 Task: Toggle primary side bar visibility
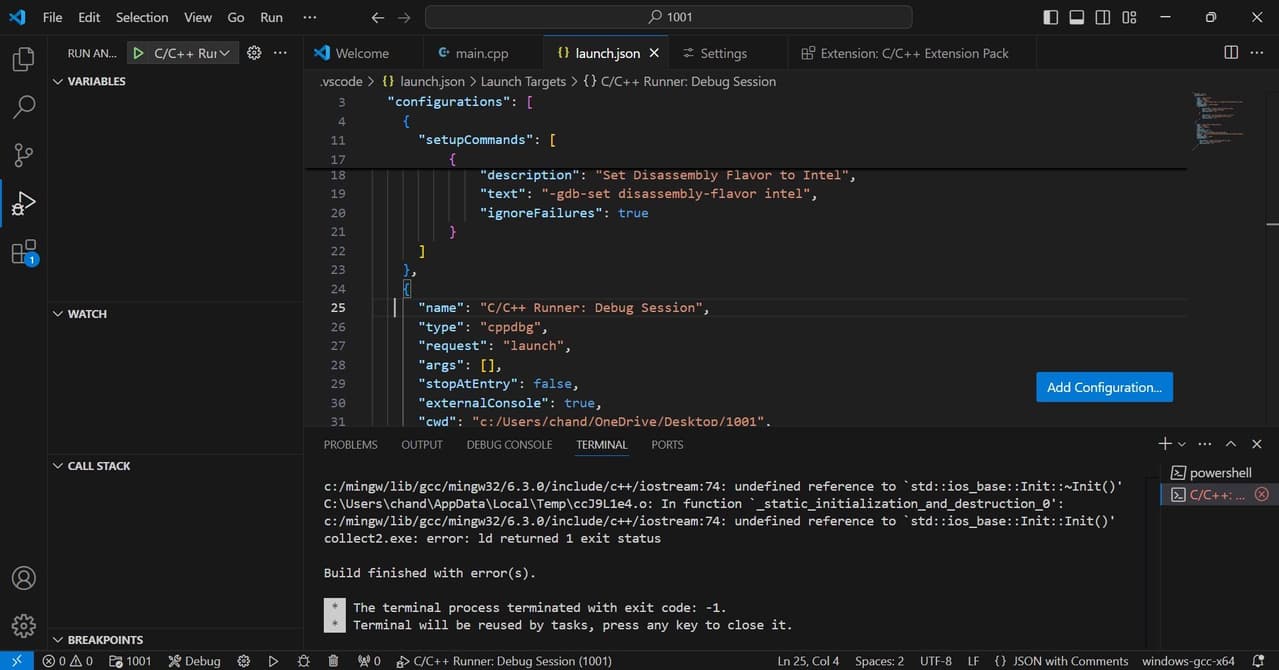click(1051, 17)
